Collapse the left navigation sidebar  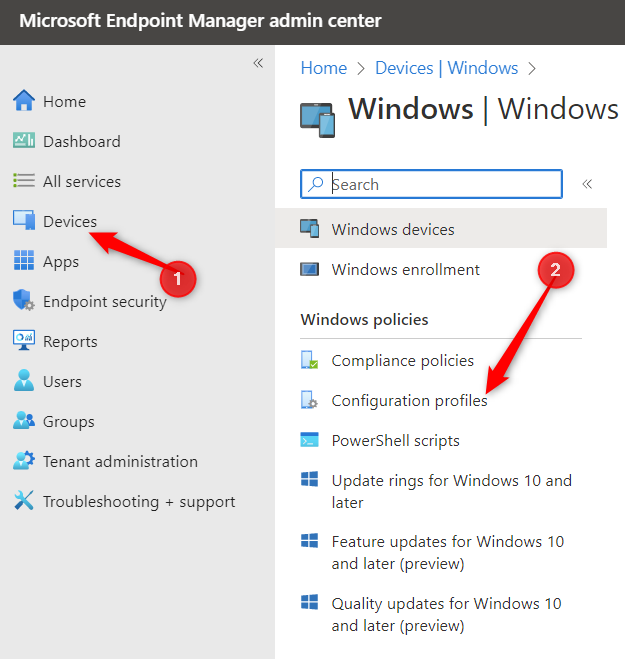click(x=258, y=63)
